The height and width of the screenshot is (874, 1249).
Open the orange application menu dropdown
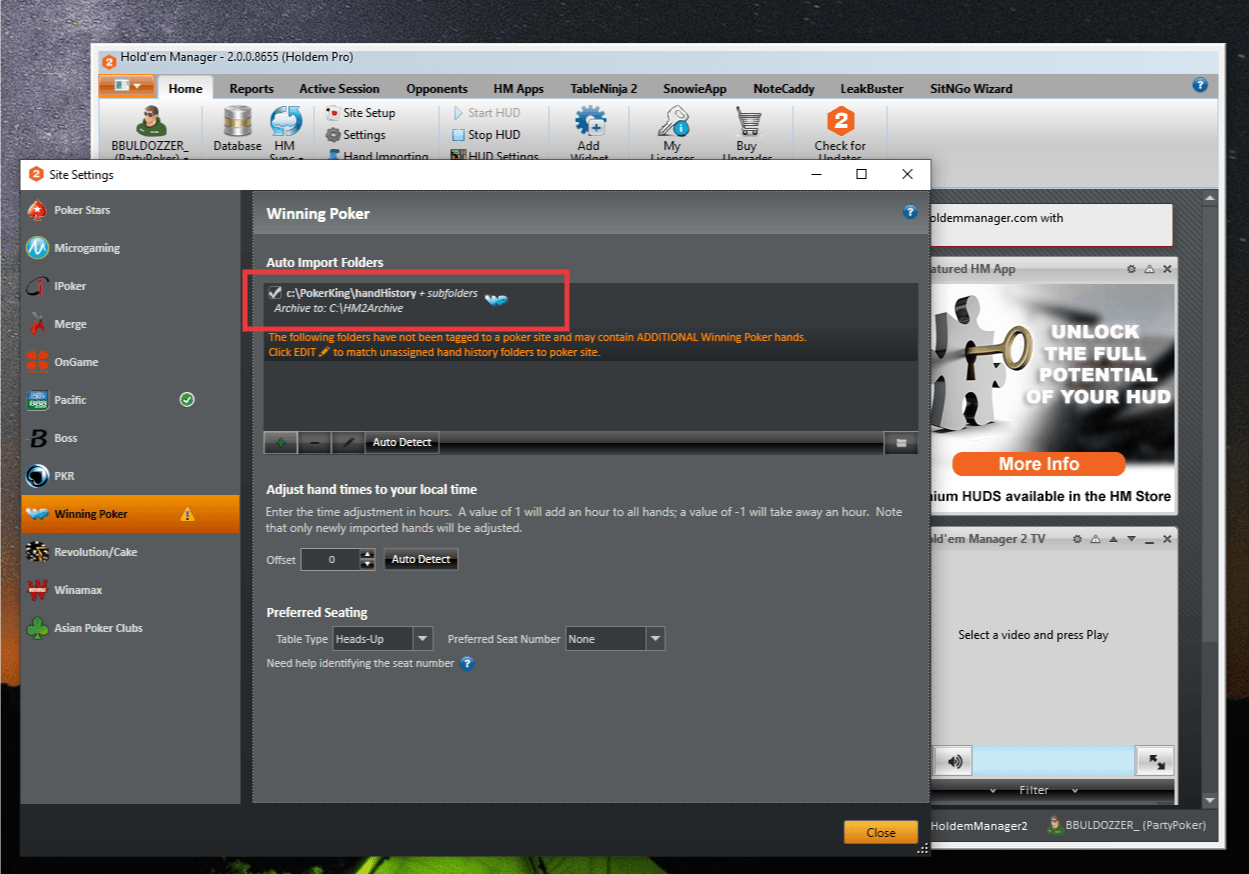pyautogui.click(x=126, y=86)
